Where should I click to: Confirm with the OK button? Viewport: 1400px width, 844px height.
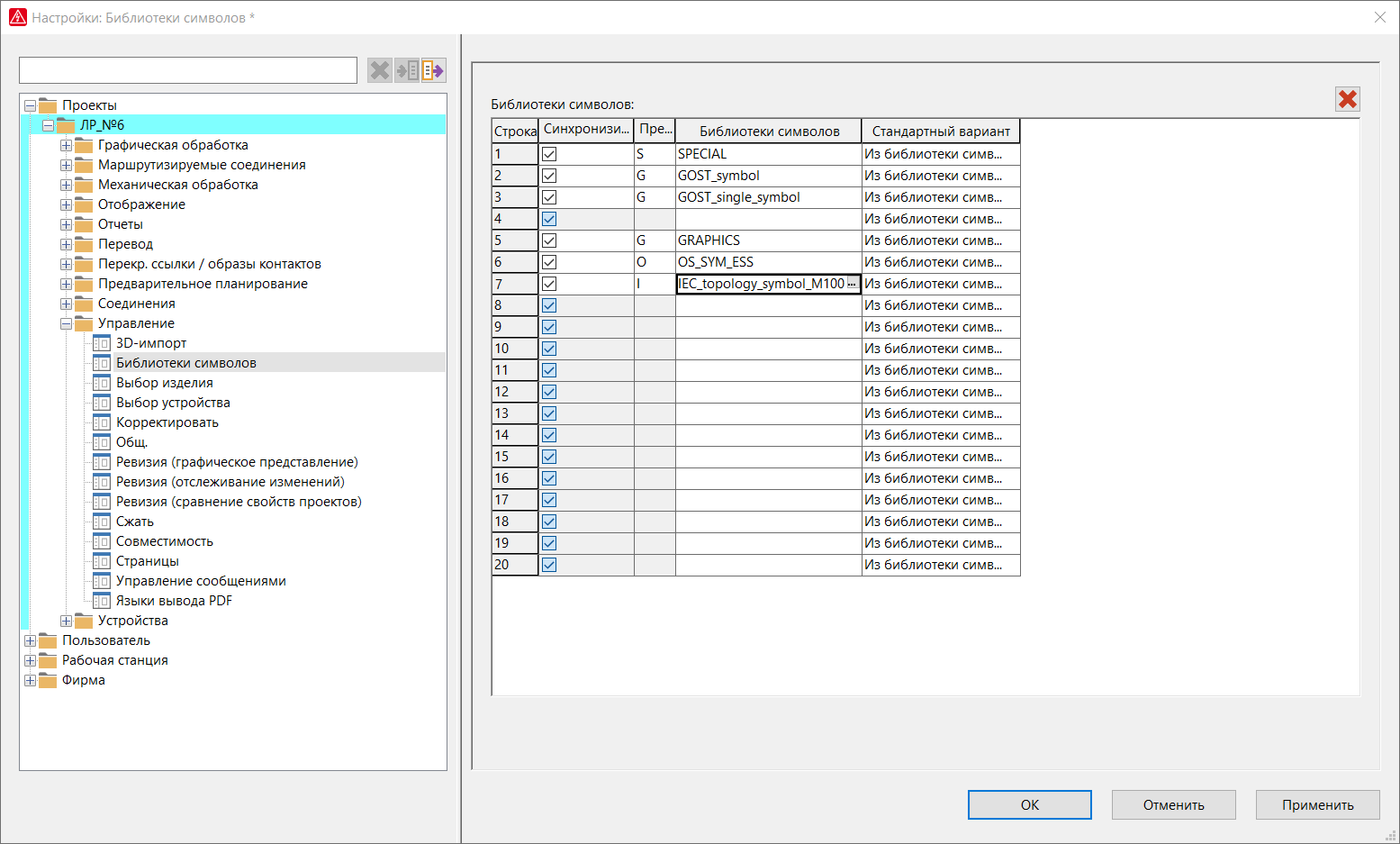tap(1030, 805)
